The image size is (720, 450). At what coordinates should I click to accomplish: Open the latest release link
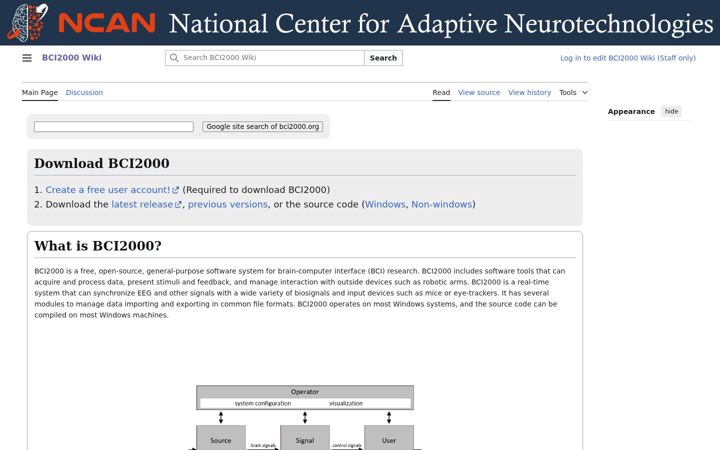click(146, 204)
